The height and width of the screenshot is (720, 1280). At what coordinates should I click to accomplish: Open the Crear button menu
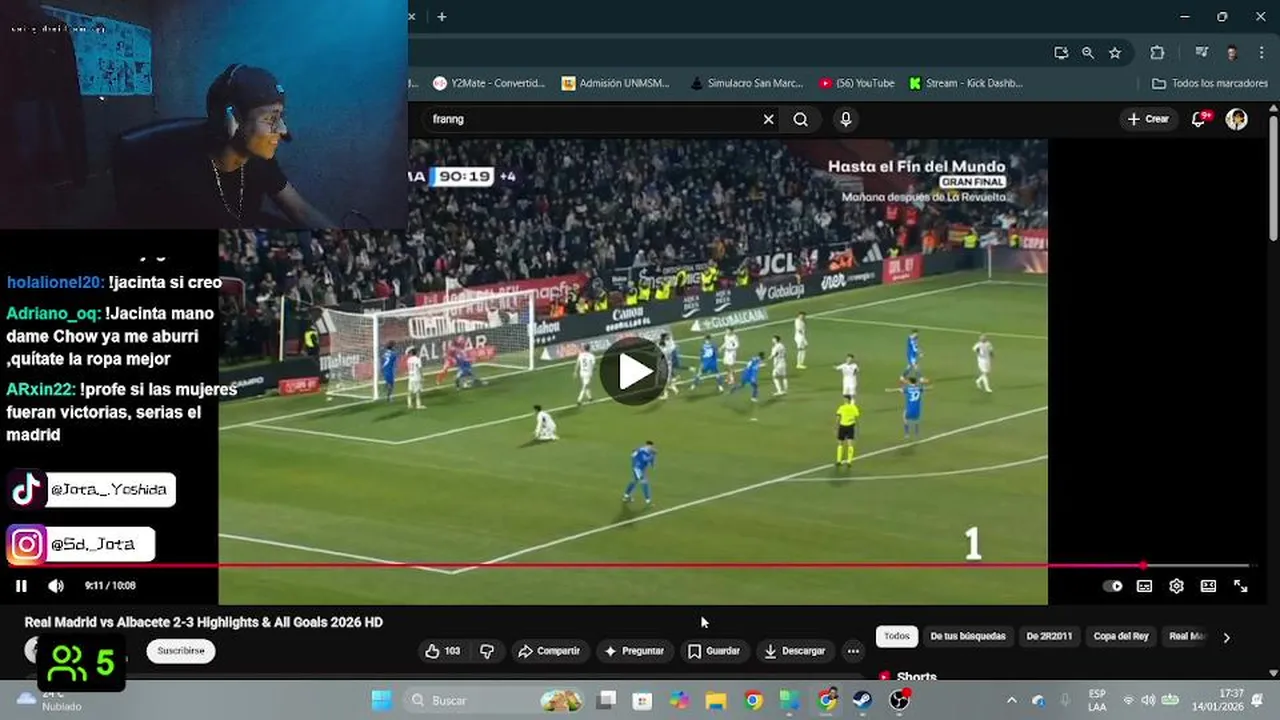(x=1148, y=119)
